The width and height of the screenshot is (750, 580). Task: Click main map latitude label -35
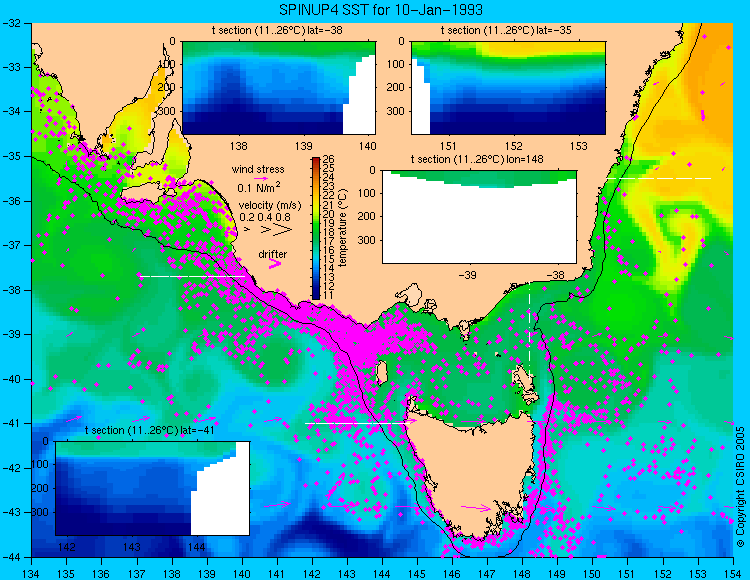(13, 156)
